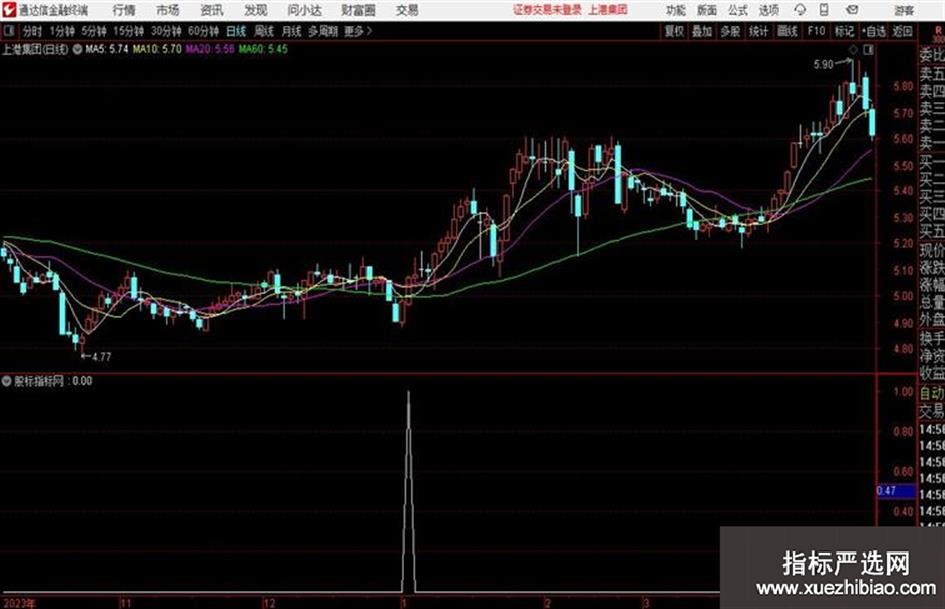Switch to the 月线 monthly tab

(292, 31)
